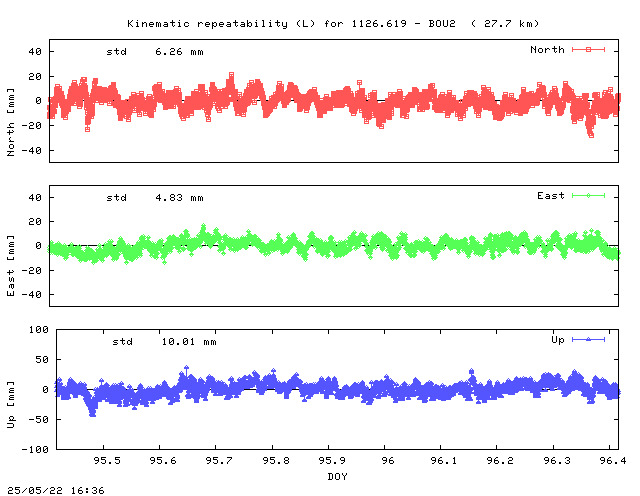Click x-axis tick label '95.5'

pos(107,460)
